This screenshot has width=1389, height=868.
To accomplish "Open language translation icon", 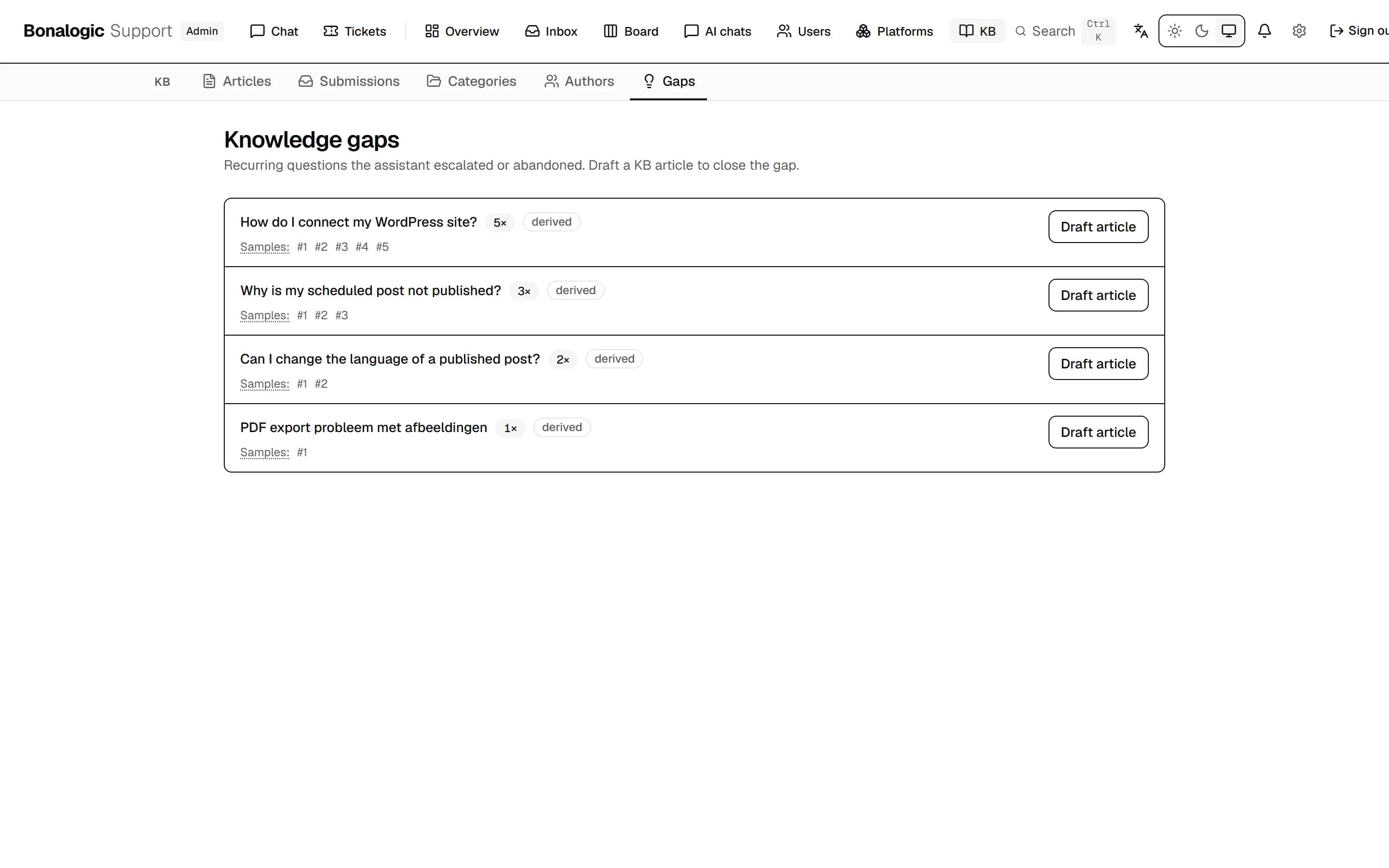I will [x=1141, y=31].
